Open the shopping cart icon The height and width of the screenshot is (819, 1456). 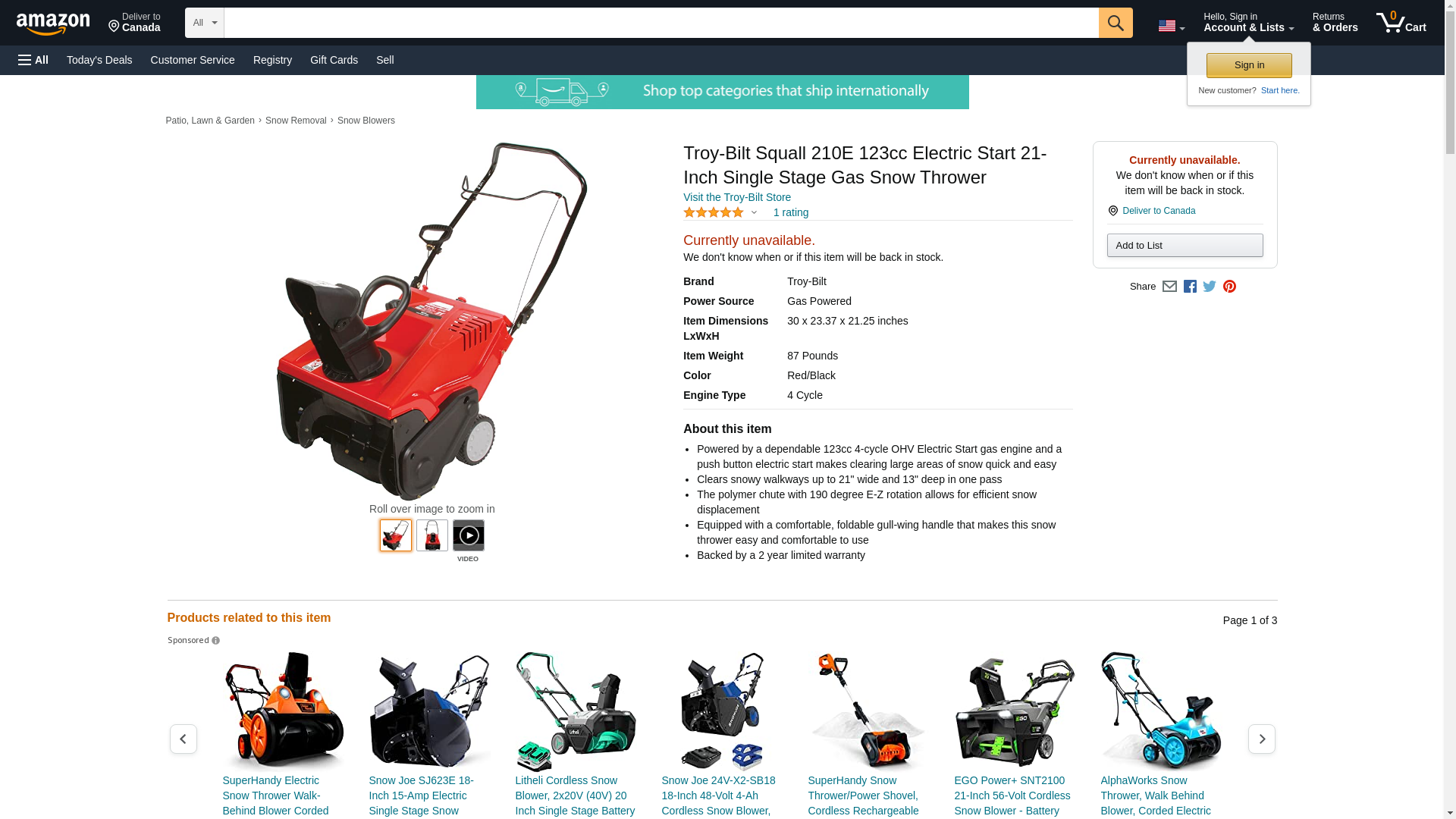tap(1401, 23)
